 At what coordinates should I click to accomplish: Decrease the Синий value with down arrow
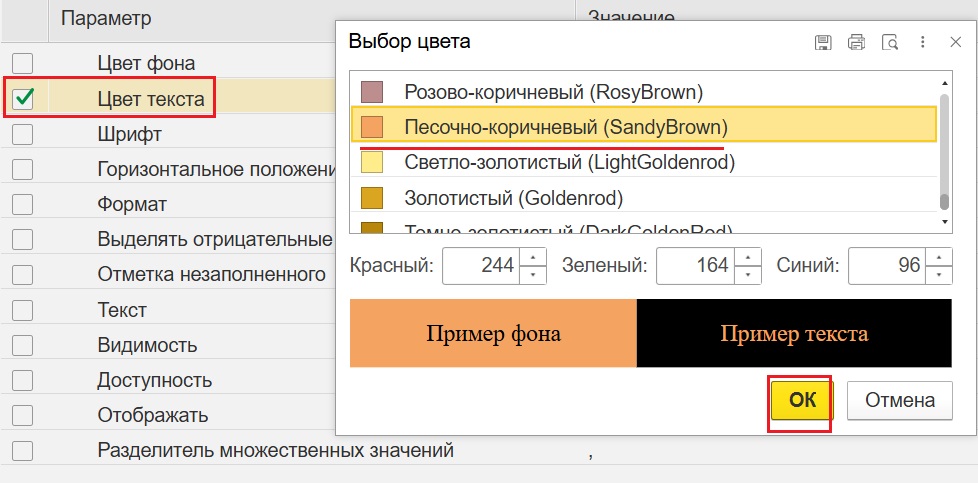(939, 275)
